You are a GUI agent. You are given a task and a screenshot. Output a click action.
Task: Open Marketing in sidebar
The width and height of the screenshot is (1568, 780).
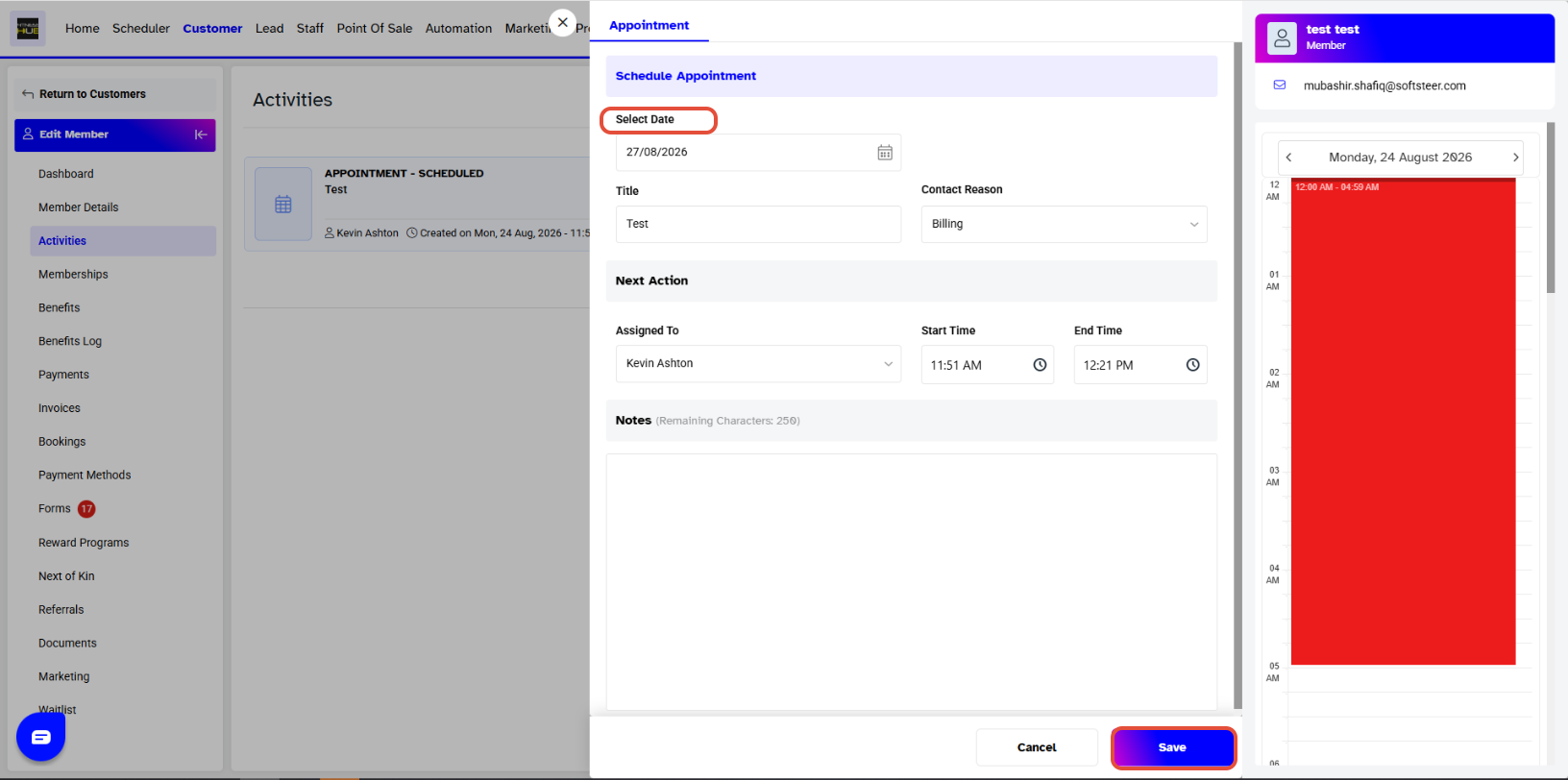pos(64,677)
